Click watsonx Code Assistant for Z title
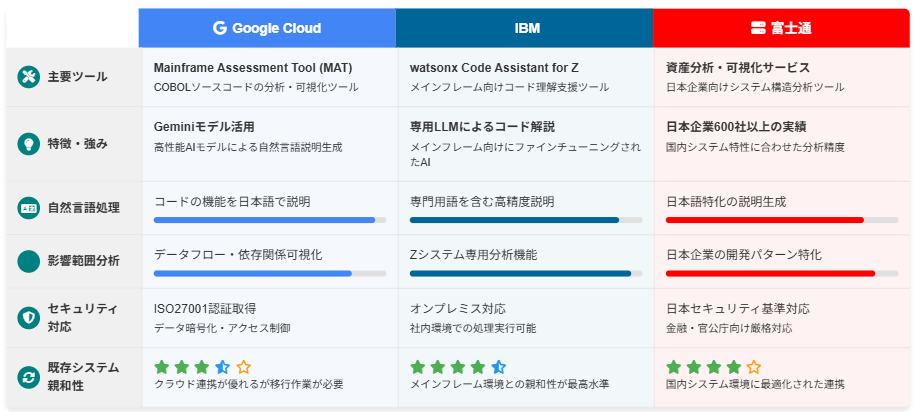The image size is (919, 412). coord(494,68)
